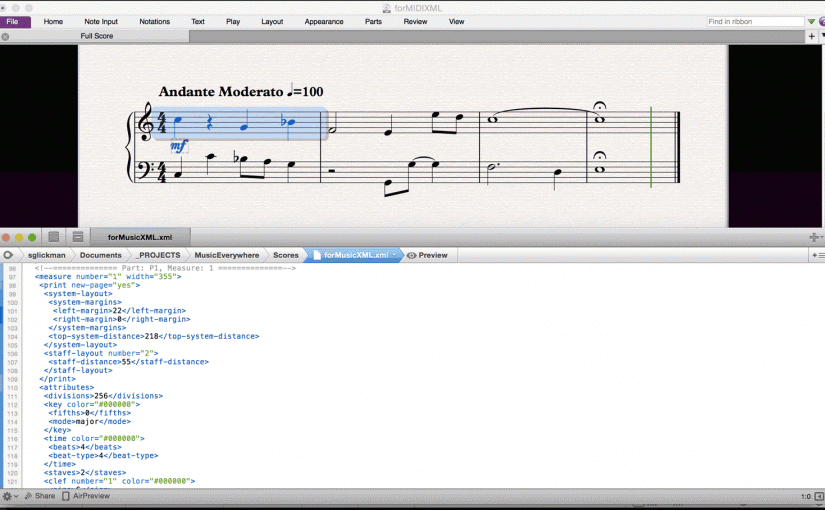Select the mf dynamic marking

pyautogui.click(x=178, y=146)
